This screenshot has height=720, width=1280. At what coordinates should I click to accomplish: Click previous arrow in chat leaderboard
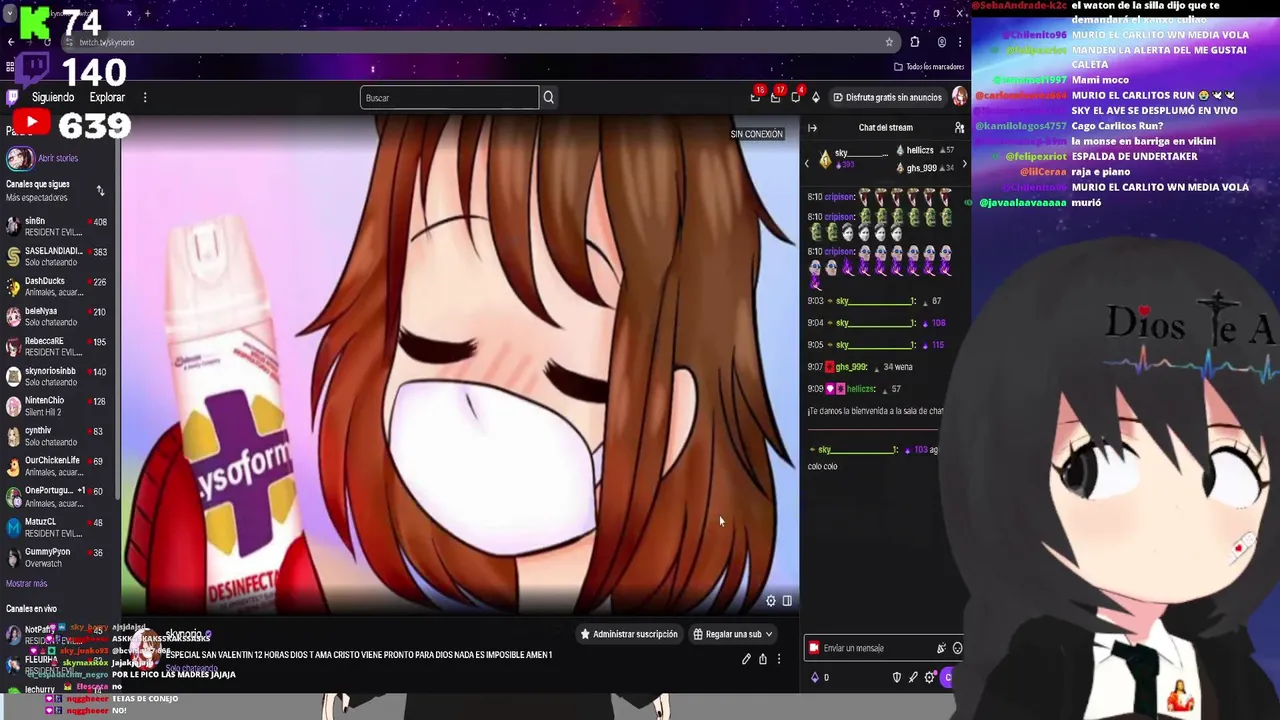[x=807, y=163]
